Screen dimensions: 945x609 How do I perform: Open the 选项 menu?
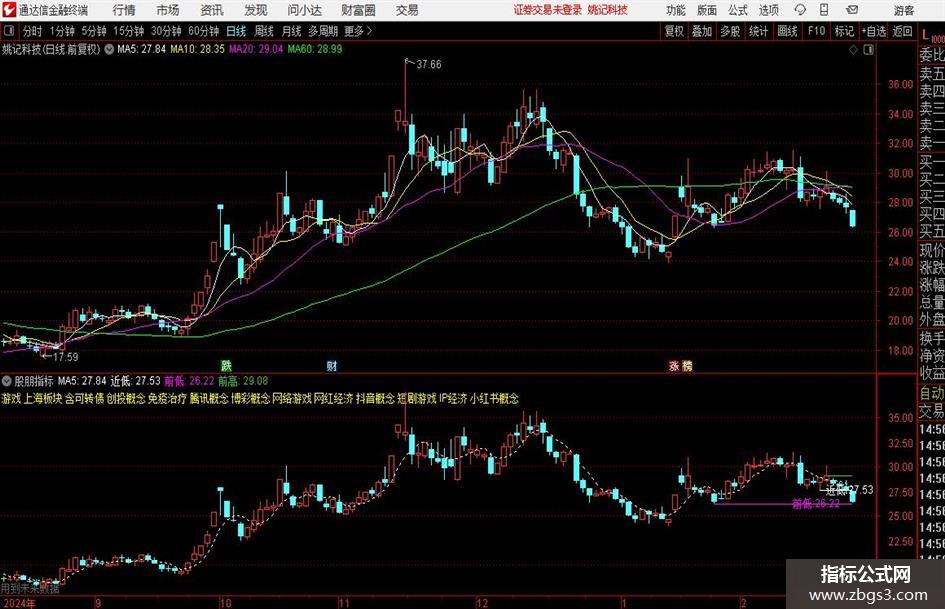769,10
